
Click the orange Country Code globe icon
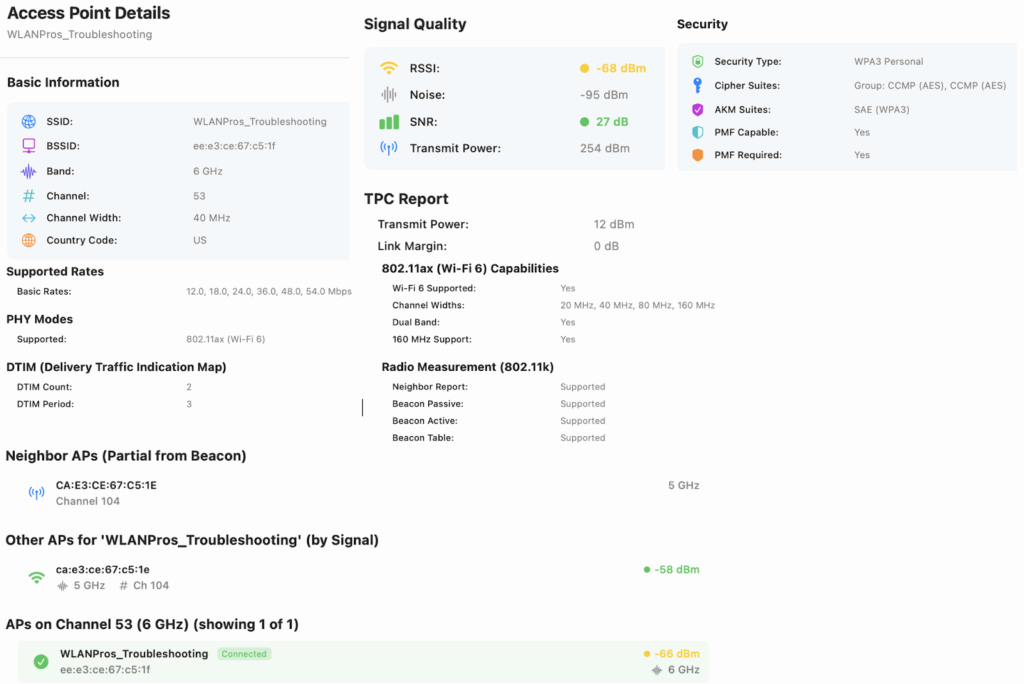click(28, 241)
